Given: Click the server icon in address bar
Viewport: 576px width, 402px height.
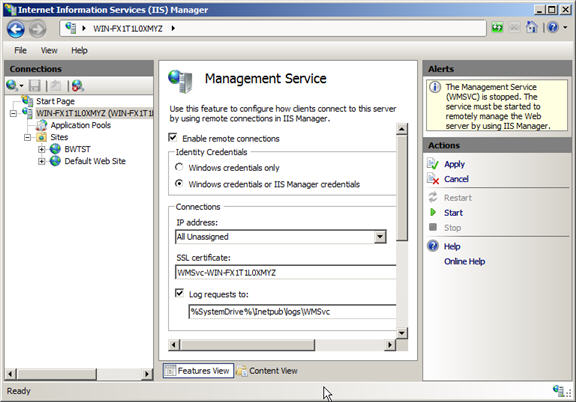Looking at the screenshot, I should click(71, 28).
